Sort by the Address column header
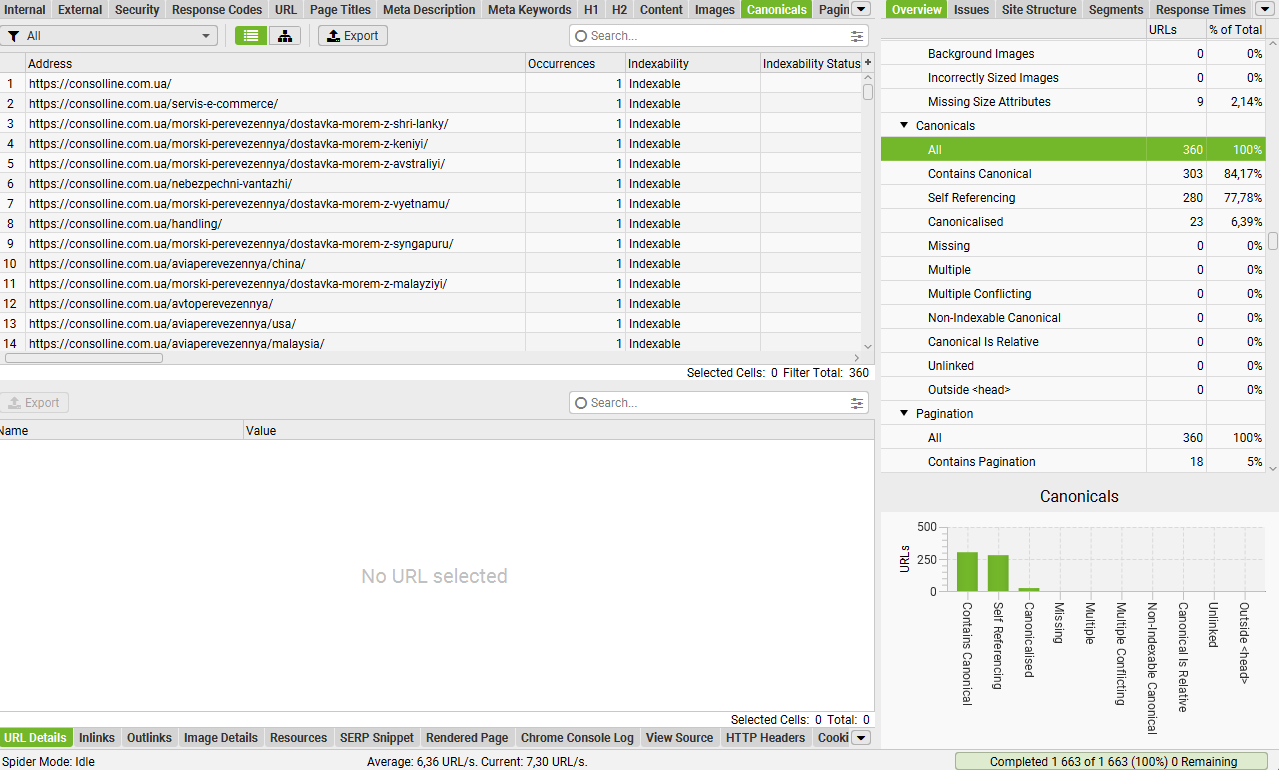 (x=275, y=63)
